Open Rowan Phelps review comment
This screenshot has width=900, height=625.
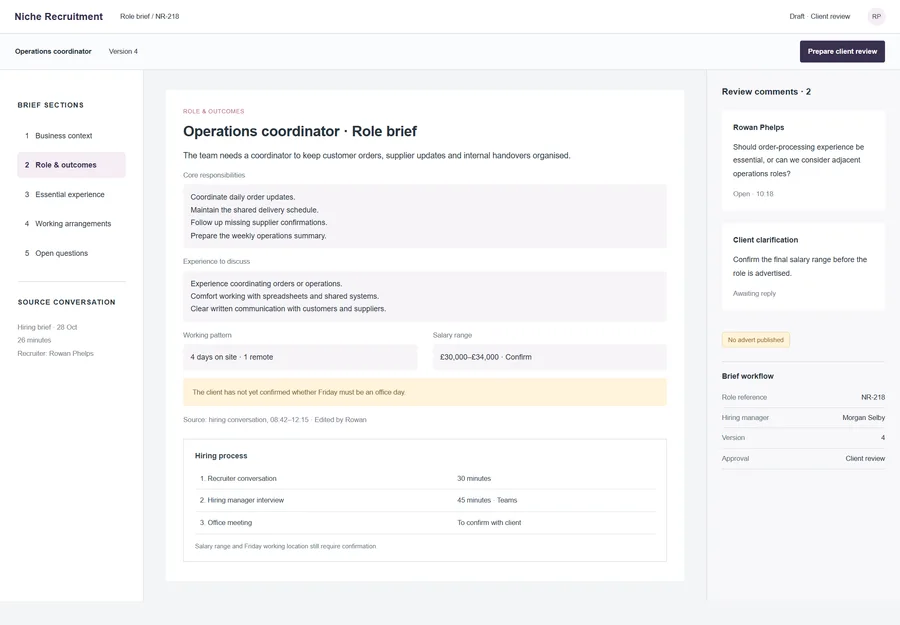pos(803,160)
